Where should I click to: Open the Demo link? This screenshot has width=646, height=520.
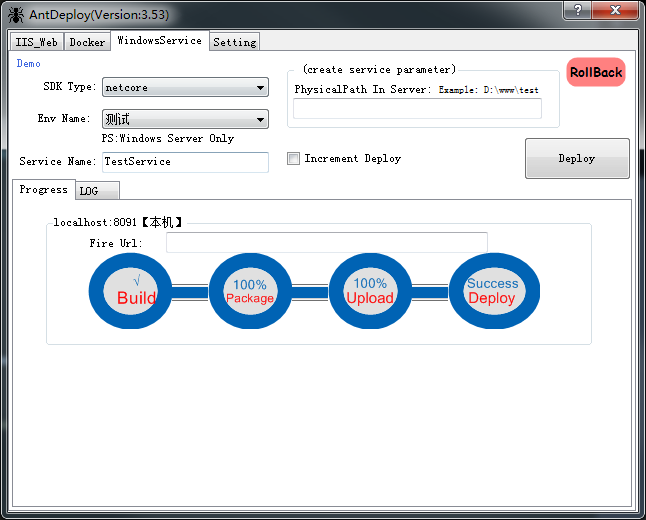coord(28,63)
